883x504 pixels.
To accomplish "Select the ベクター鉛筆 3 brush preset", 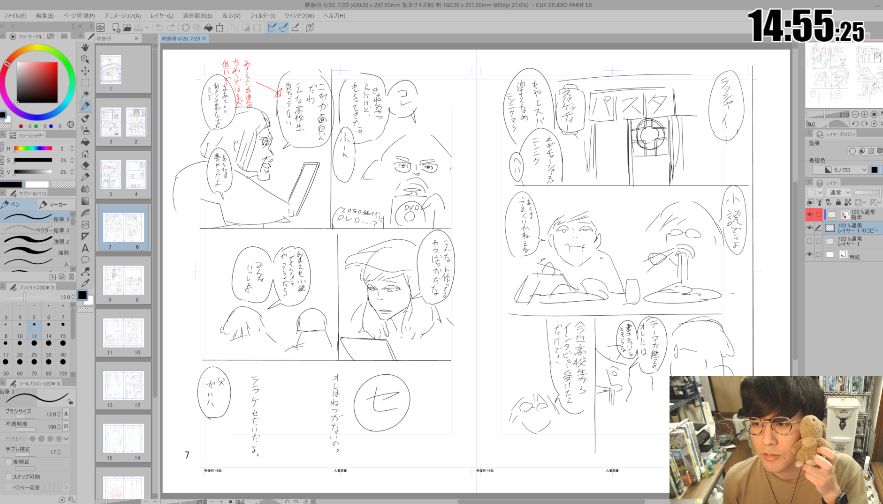I will coord(37,230).
